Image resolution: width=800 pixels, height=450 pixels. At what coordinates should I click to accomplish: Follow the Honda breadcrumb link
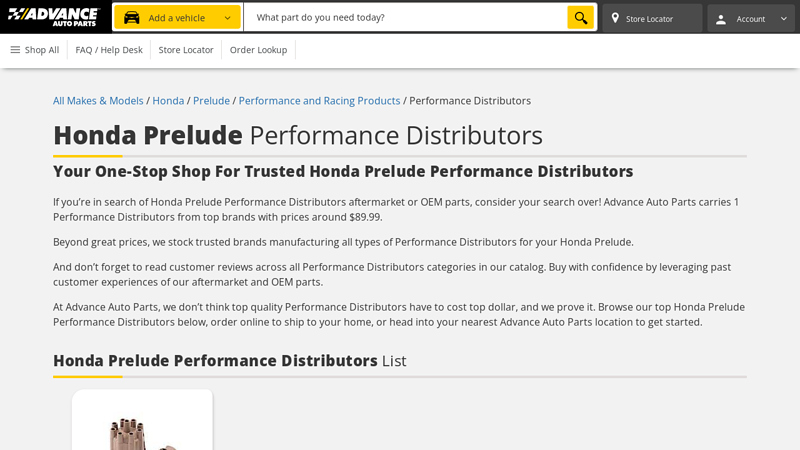pyautogui.click(x=168, y=101)
